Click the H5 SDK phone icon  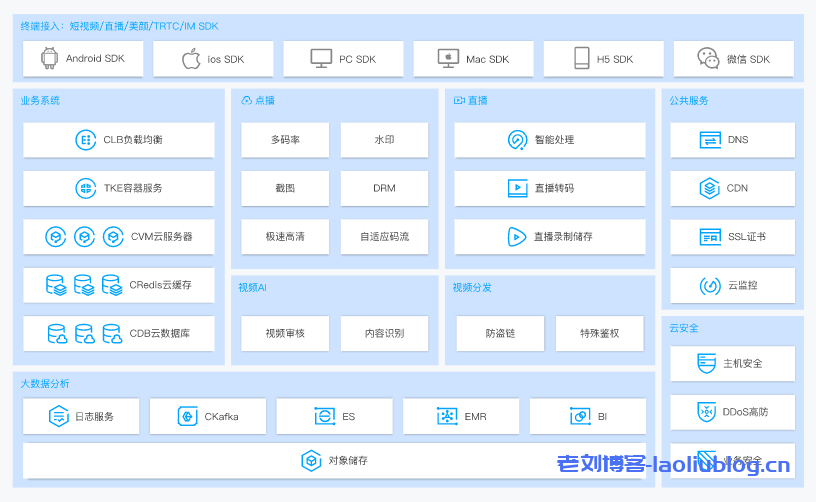(x=581, y=59)
